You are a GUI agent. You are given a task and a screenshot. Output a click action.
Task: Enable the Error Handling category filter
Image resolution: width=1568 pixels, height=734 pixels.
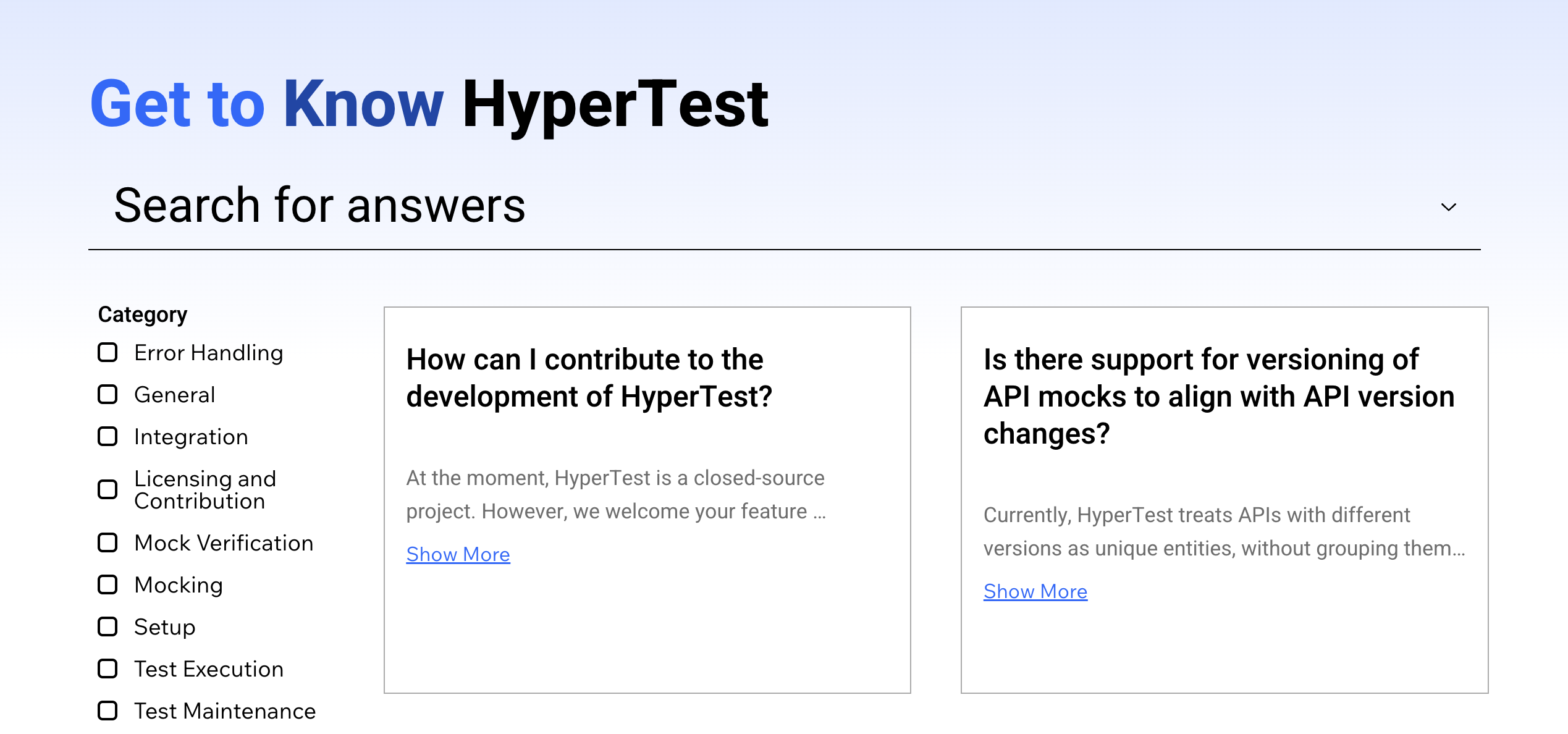108,352
